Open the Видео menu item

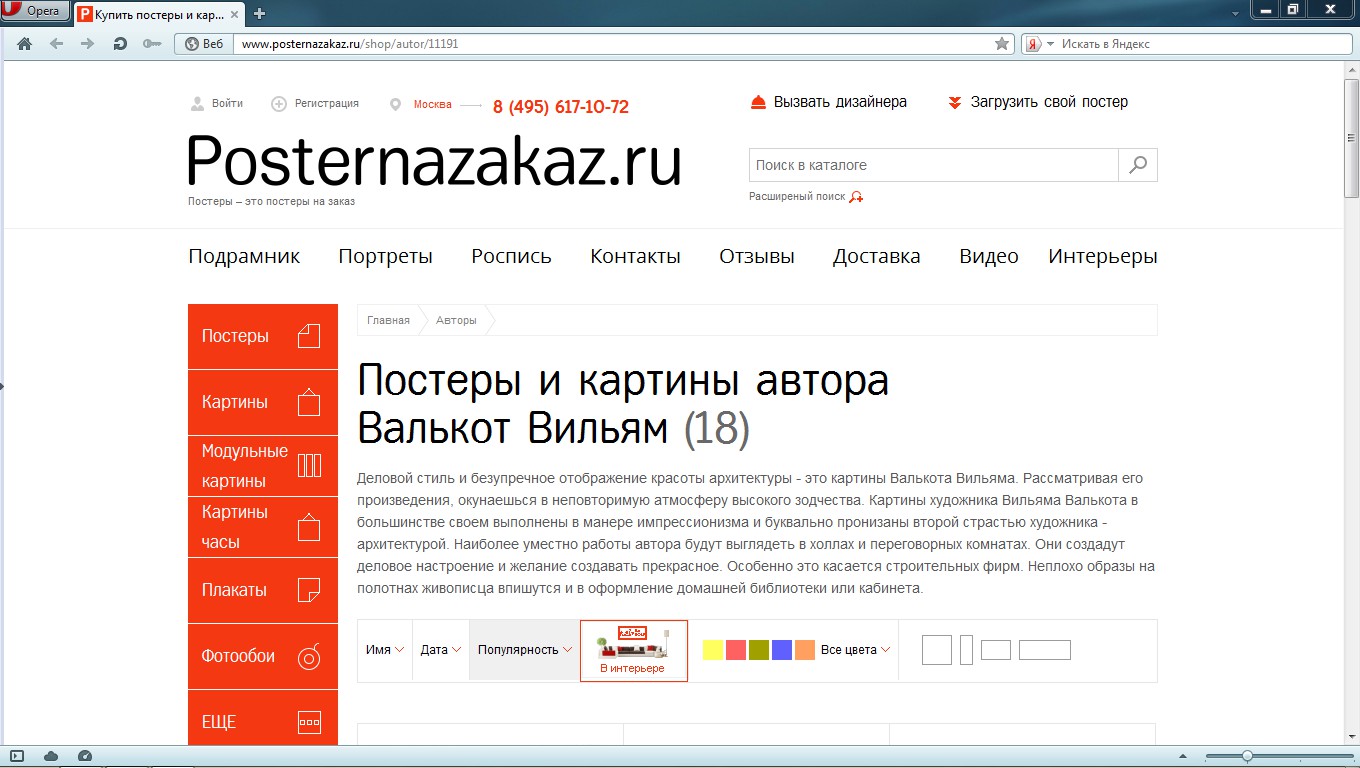[x=988, y=256]
